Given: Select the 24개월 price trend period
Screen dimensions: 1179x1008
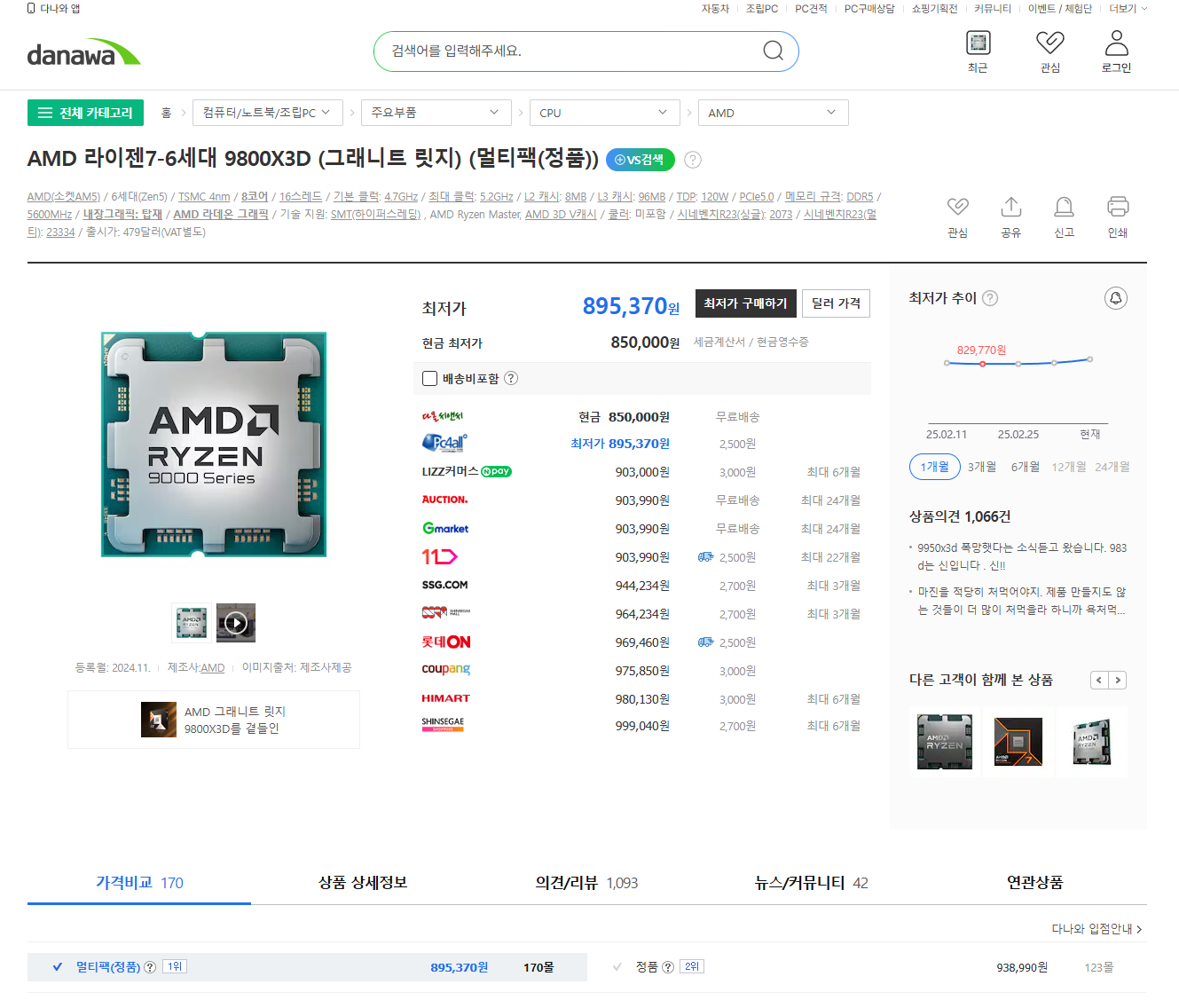Looking at the screenshot, I should (x=1112, y=467).
